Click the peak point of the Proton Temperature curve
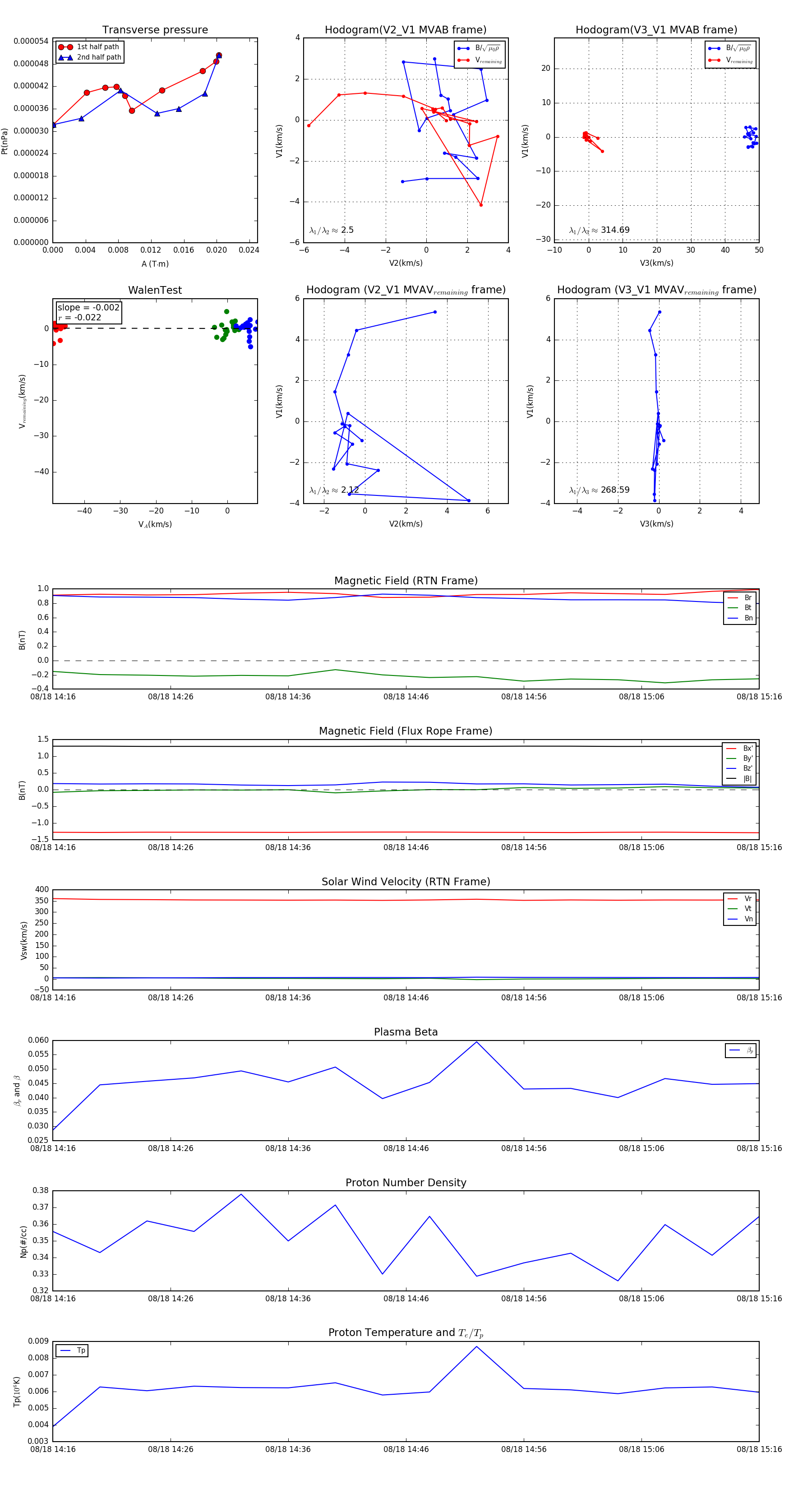 pyautogui.click(x=476, y=1347)
